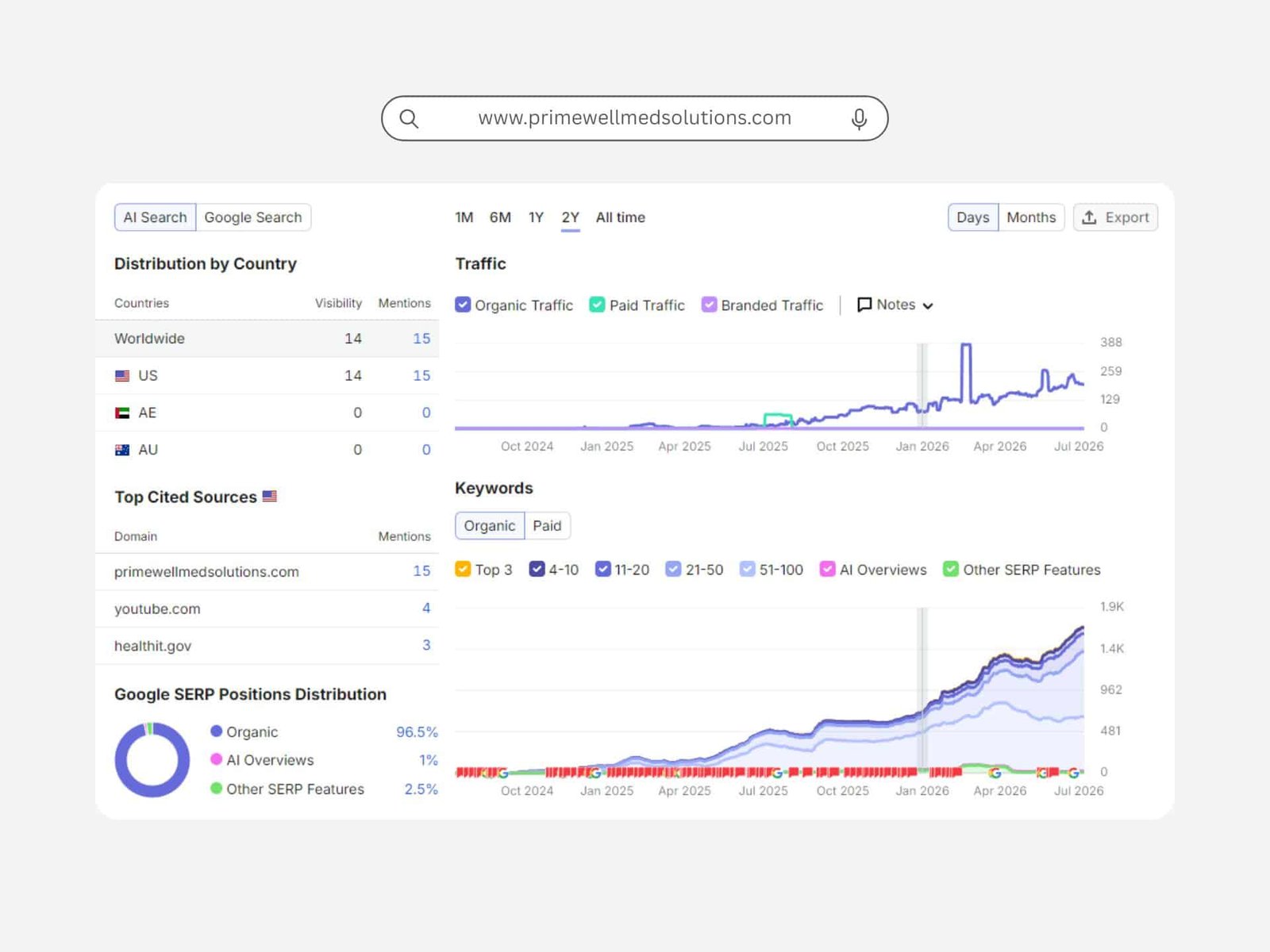Click the search magnifier icon
The width and height of the screenshot is (1270, 952).
(x=409, y=119)
